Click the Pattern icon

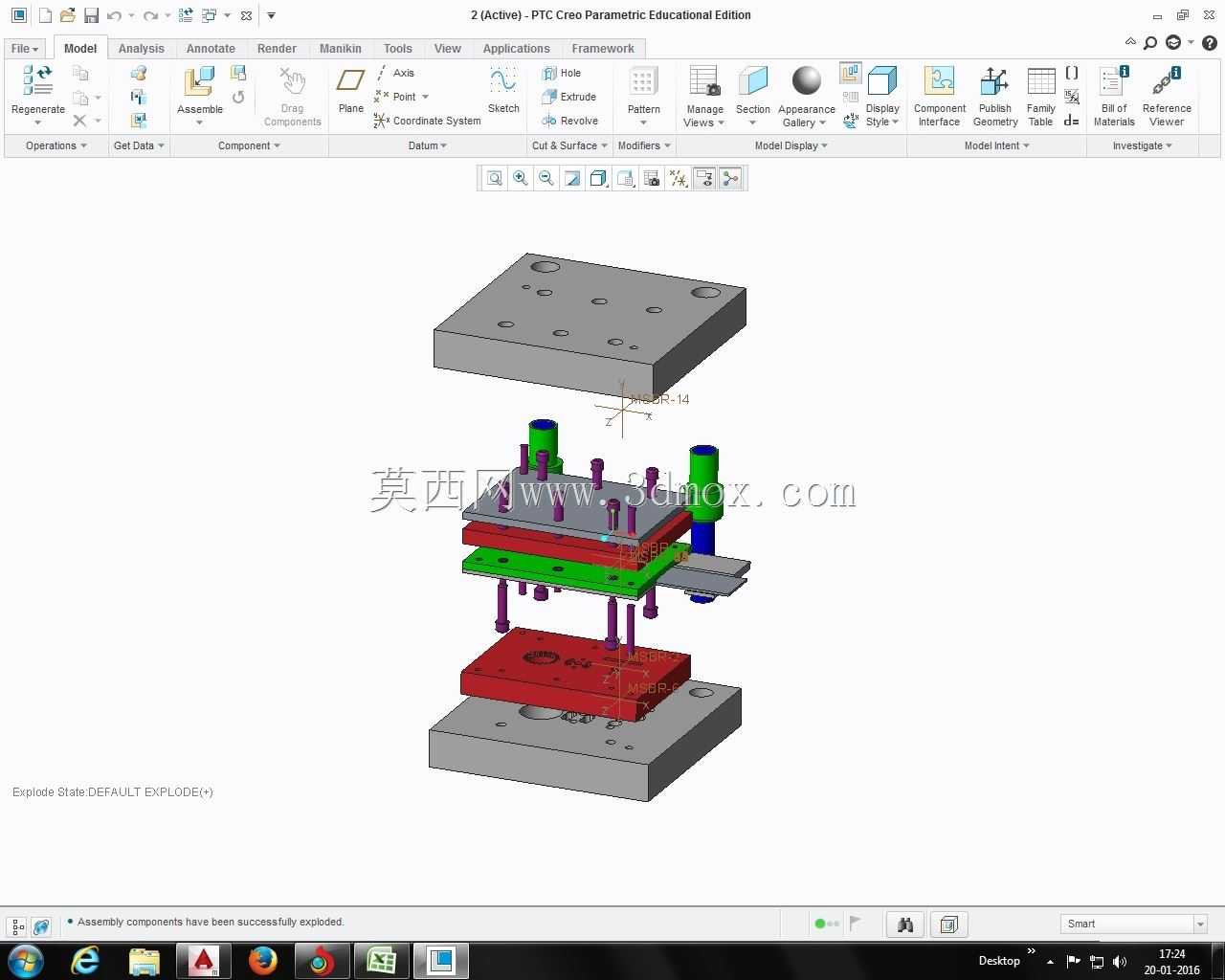tap(643, 82)
